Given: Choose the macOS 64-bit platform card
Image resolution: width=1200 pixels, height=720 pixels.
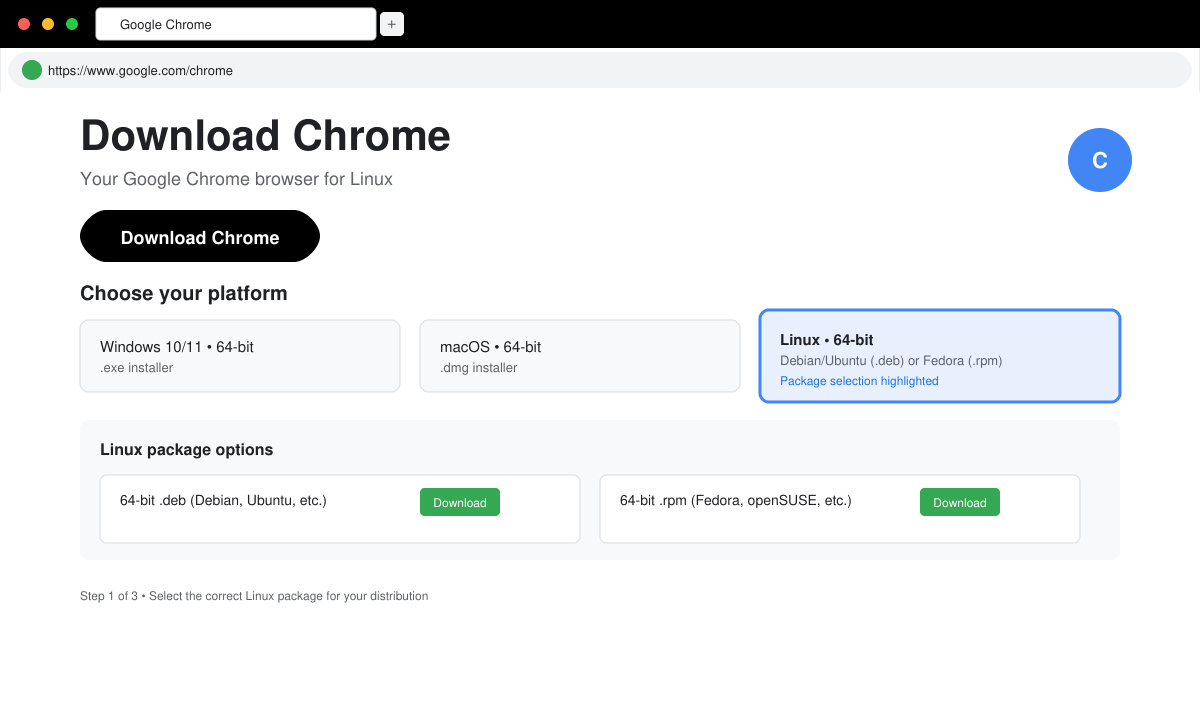Looking at the screenshot, I should 580,356.
